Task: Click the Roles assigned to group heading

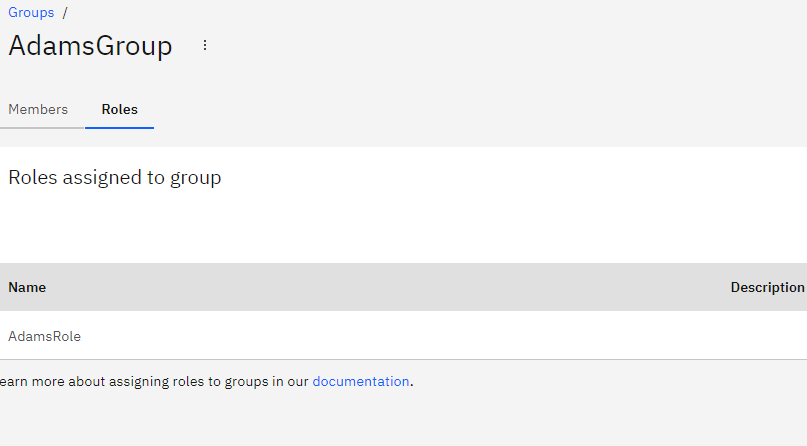Action: point(115,177)
